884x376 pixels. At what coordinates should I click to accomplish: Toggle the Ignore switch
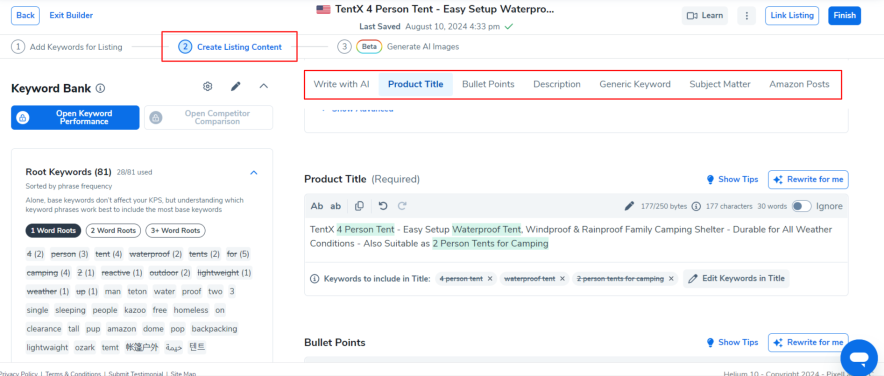tap(802, 206)
